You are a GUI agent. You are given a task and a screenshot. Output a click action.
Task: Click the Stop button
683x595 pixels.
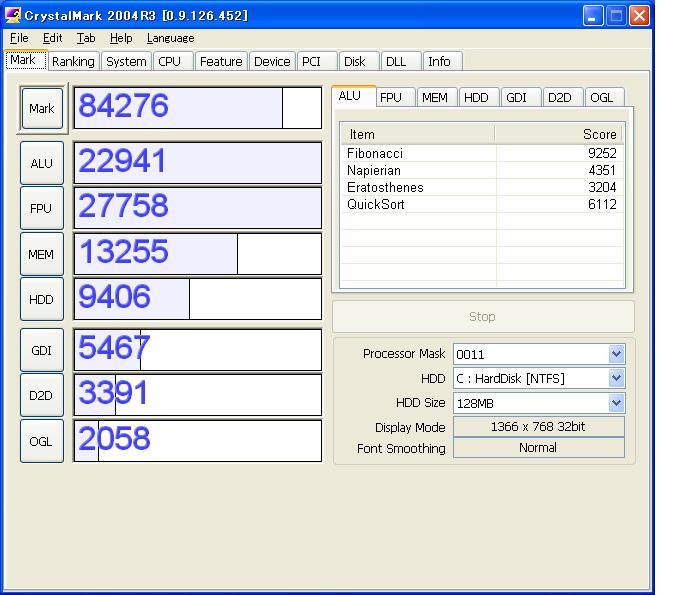[483, 317]
